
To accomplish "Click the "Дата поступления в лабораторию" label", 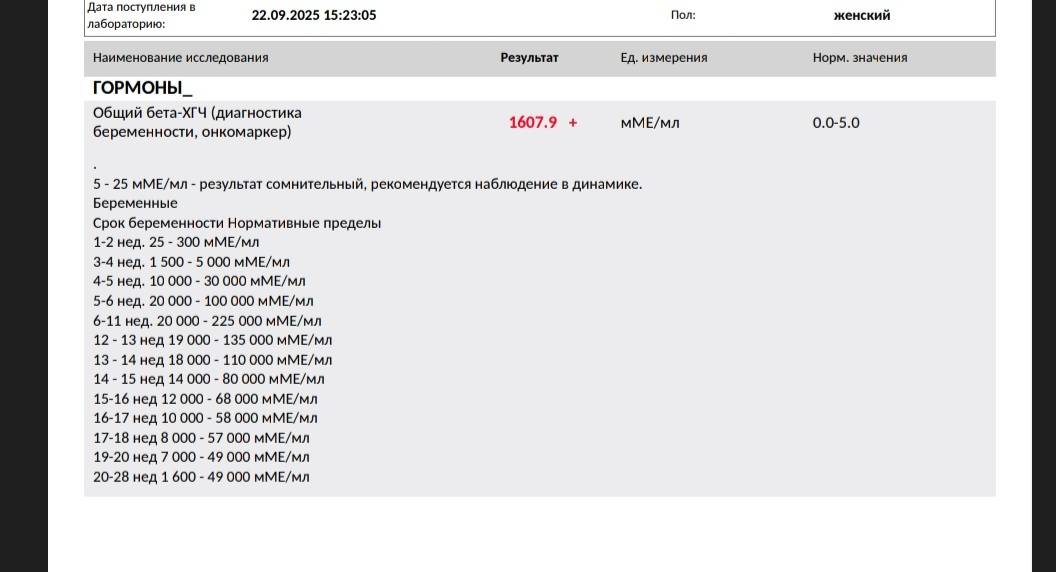I will tap(141, 14).
